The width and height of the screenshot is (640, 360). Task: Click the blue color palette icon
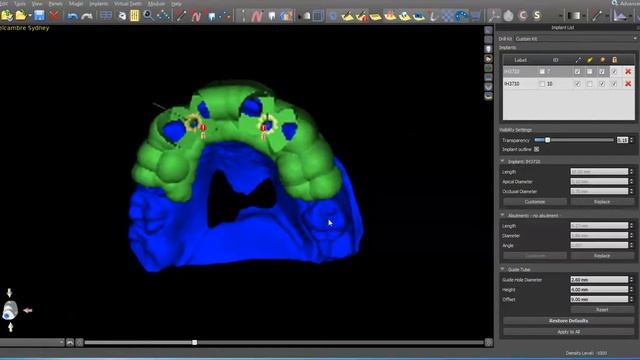coord(462,16)
